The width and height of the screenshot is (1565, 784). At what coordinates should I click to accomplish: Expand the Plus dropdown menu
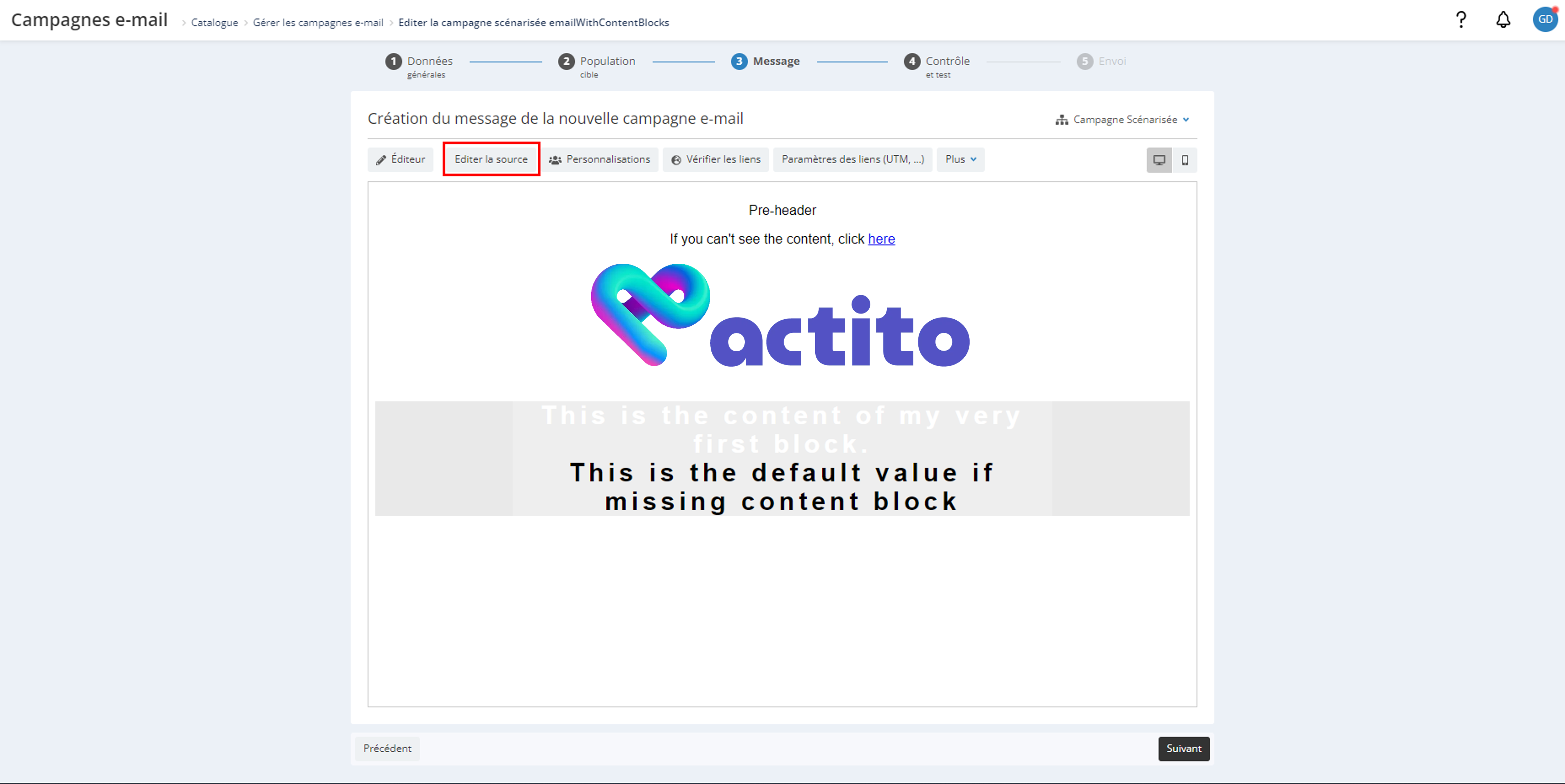tap(960, 159)
